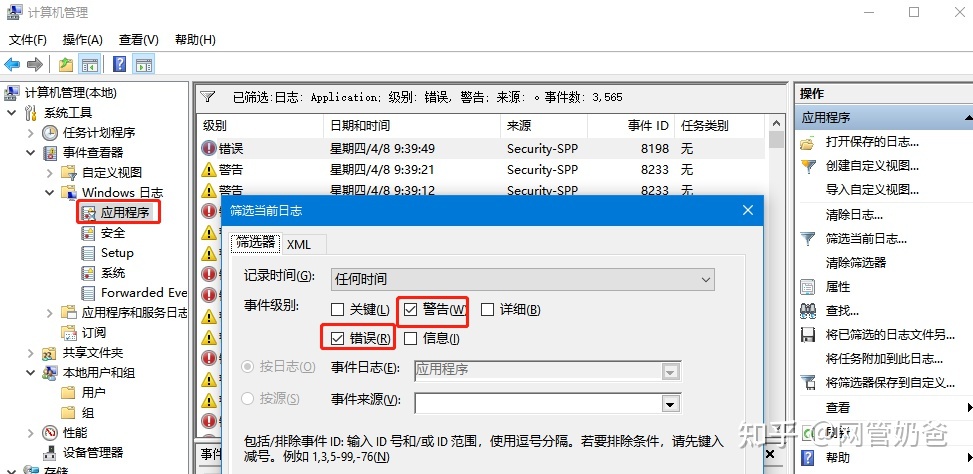Image resolution: width=973 pixels, height=474 pixels.
Task: Click Clear Log (清除日志...) action
Action: coord(854,215)
